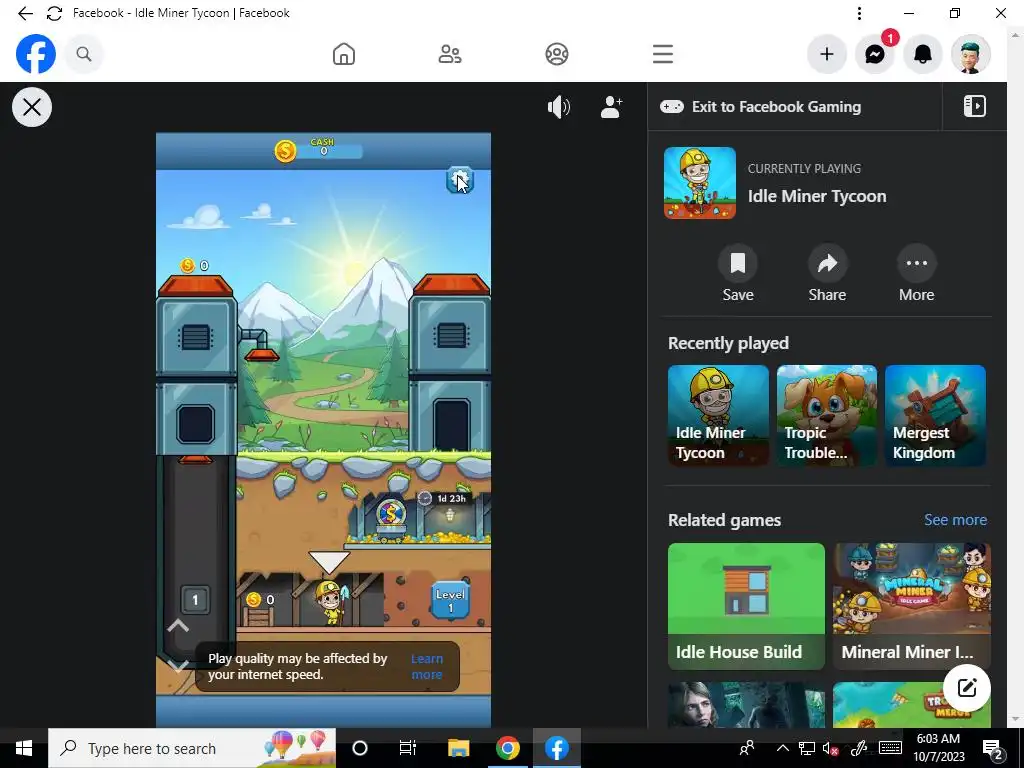
Task: Open More options for the game
Action: (916, 274)
